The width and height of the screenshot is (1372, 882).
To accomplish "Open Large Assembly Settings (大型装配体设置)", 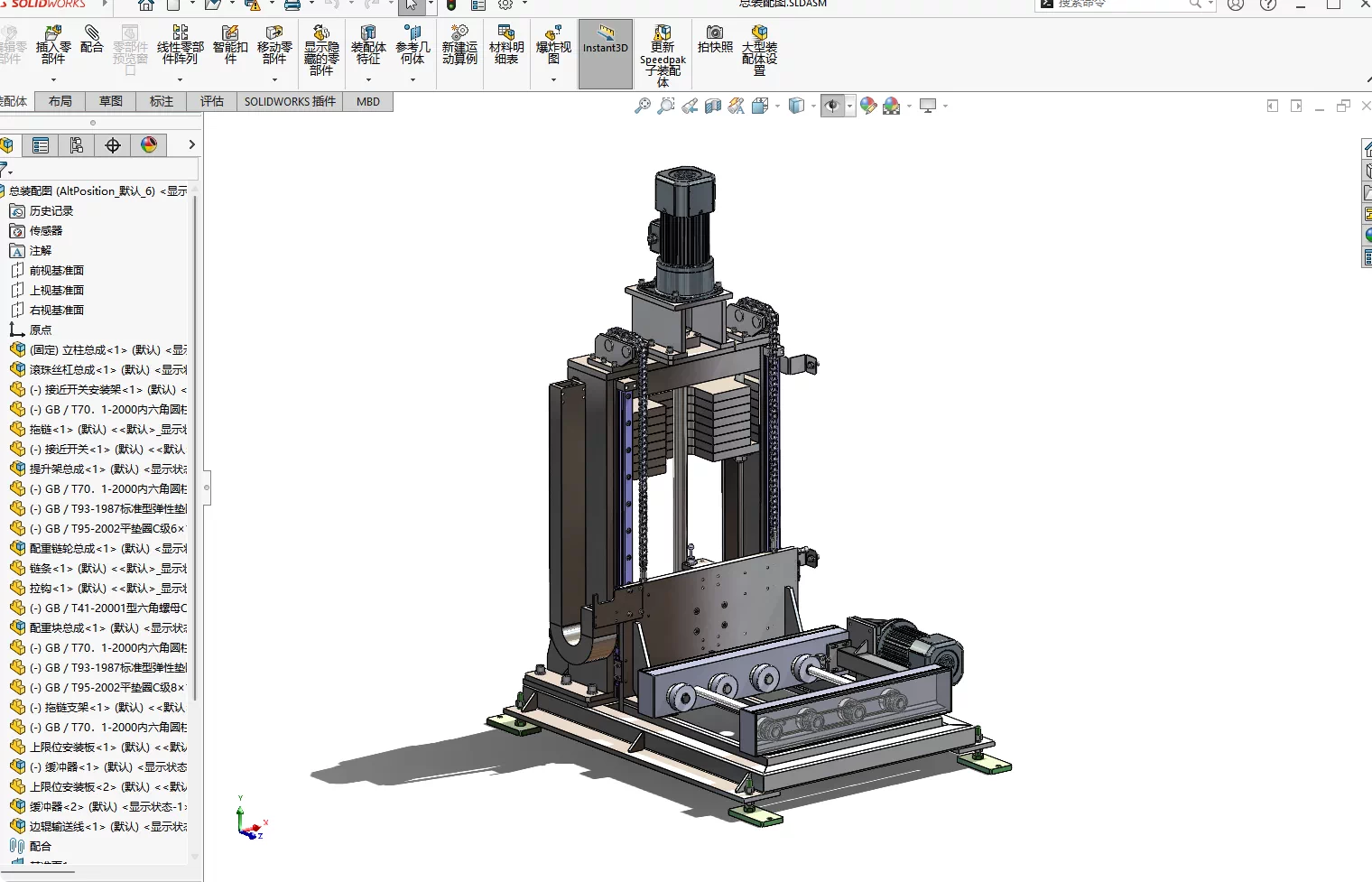I will pyautogui.click(x=759, y=51).
